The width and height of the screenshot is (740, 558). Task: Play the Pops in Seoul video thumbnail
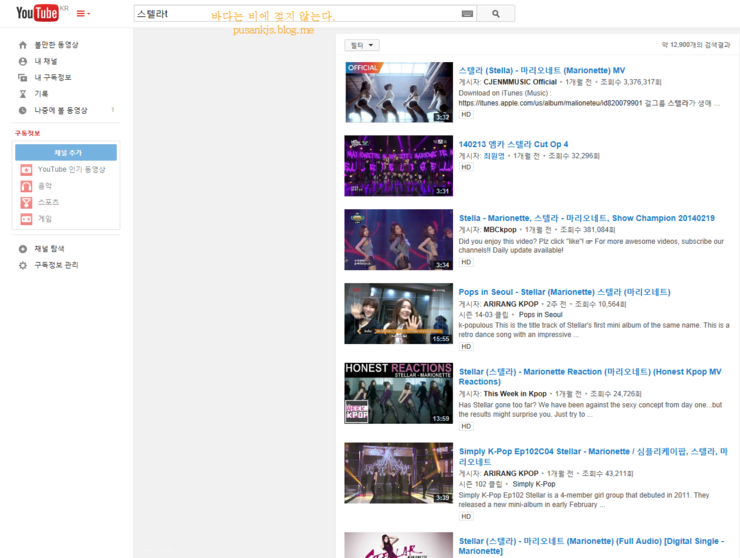coord(399,313)
